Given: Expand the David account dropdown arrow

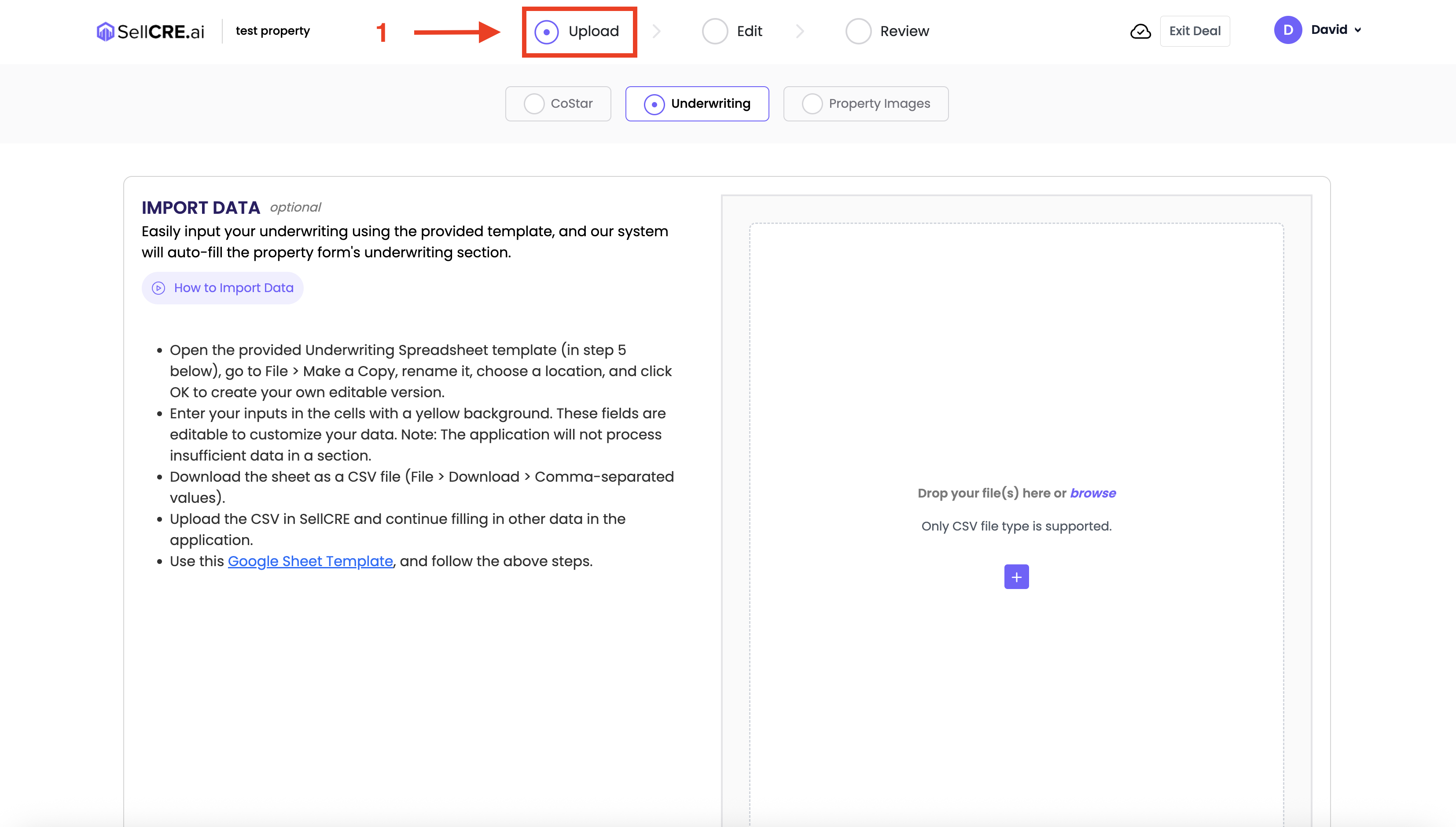Looking at the screenshot, I should (x=1358, y=30).
